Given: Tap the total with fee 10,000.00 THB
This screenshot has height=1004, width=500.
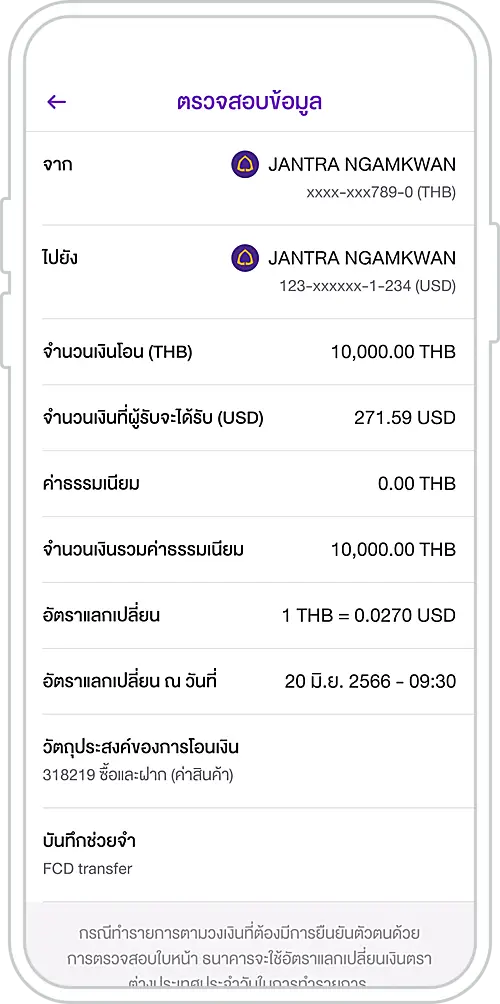Looking at the screenshot, I should (x=393, y=549).
